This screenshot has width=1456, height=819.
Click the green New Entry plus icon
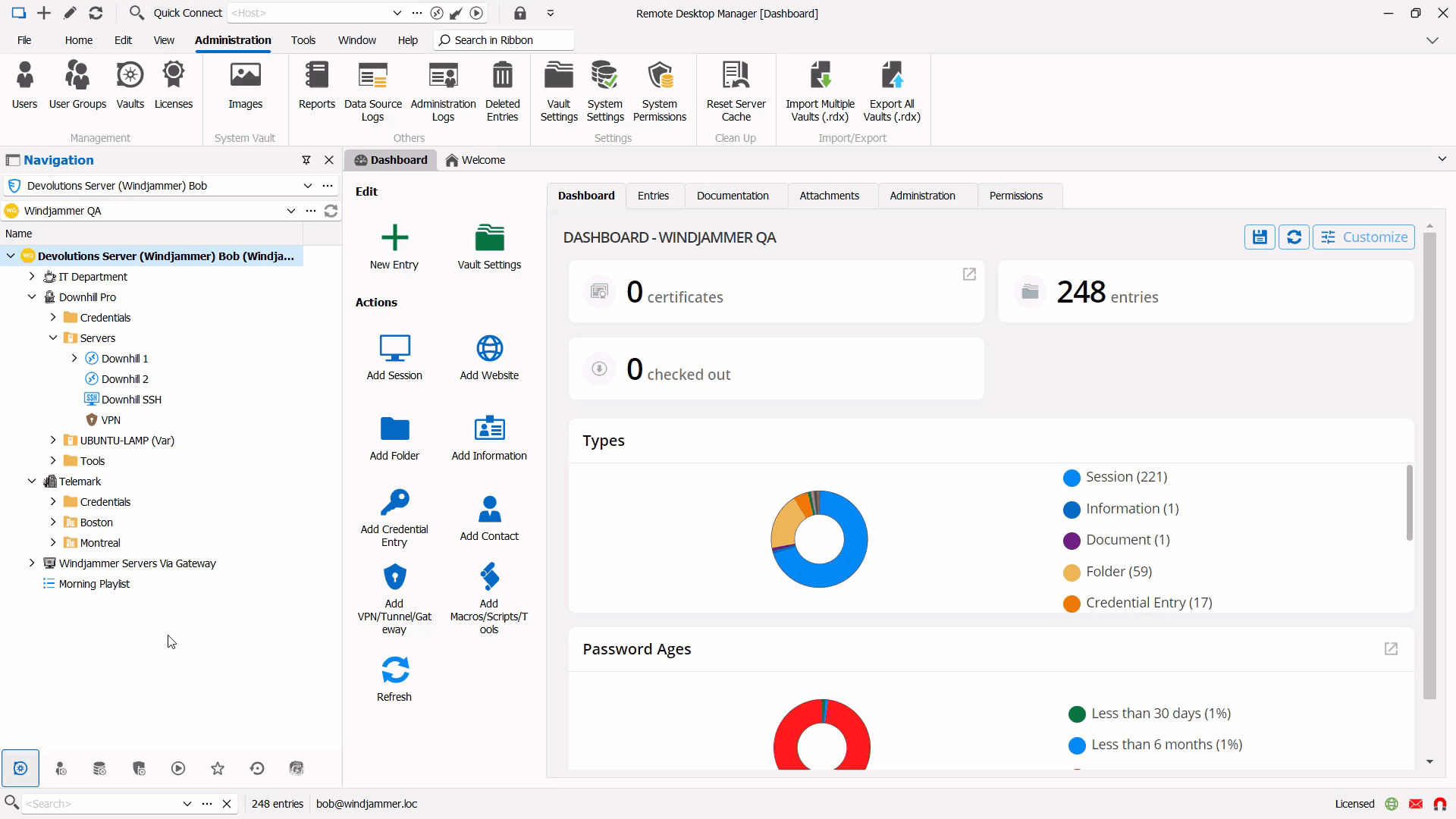click(x=394, y=238)
